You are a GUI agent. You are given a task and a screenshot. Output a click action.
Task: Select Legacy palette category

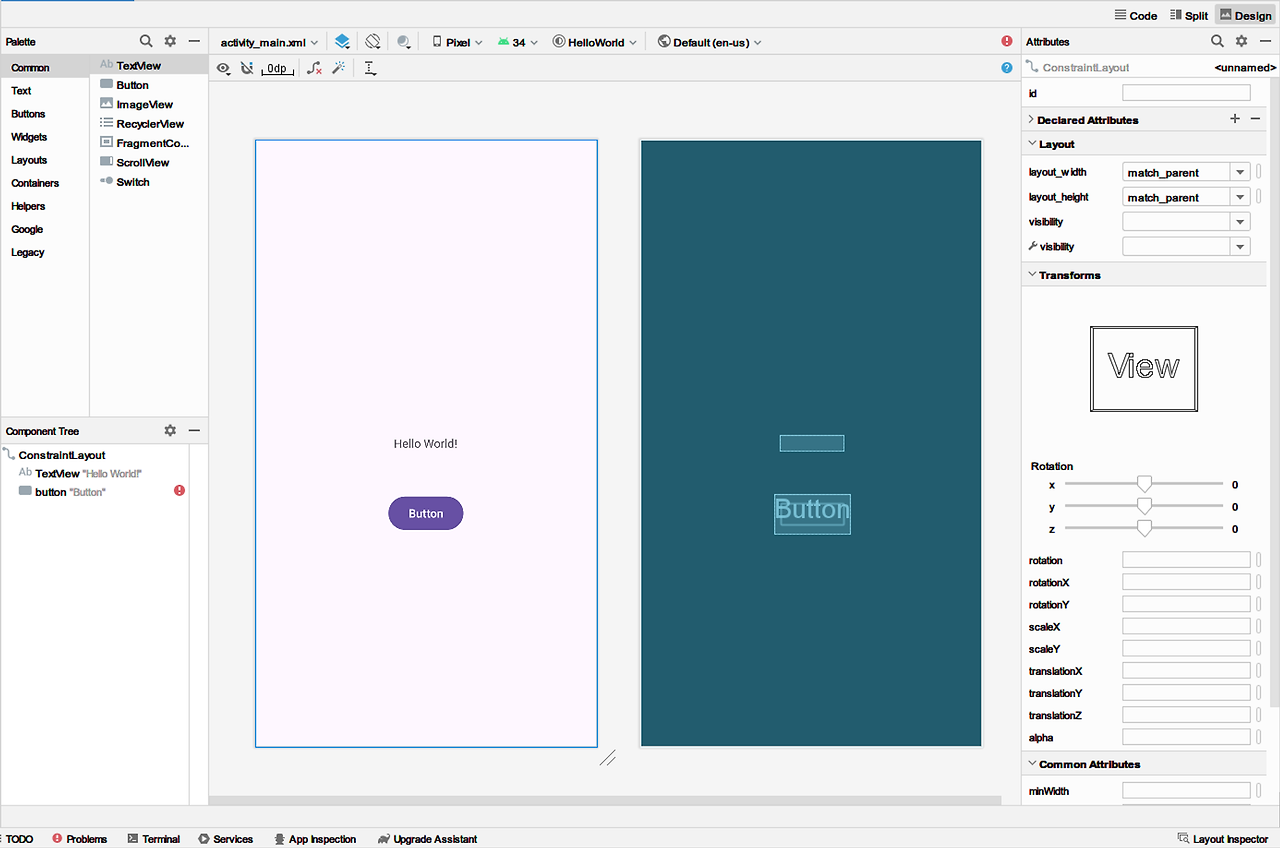[44, 252]
